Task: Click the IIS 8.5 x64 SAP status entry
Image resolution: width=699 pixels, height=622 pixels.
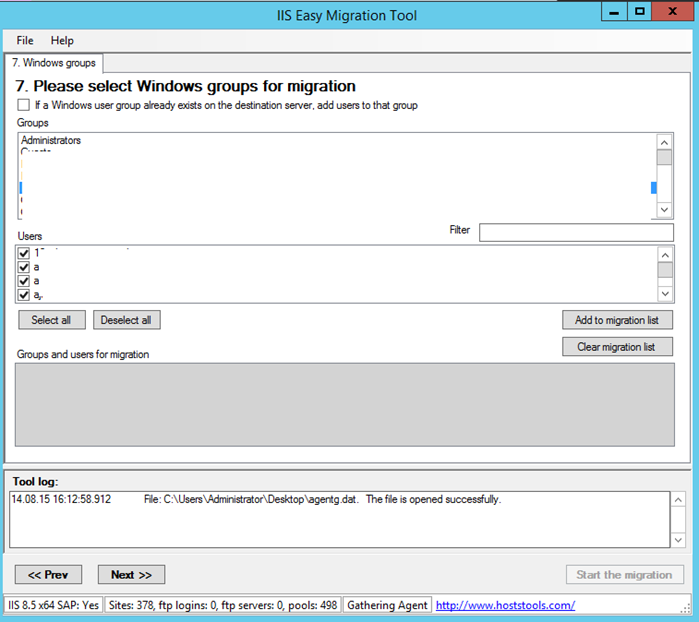Action: click(x=53, y=605)
